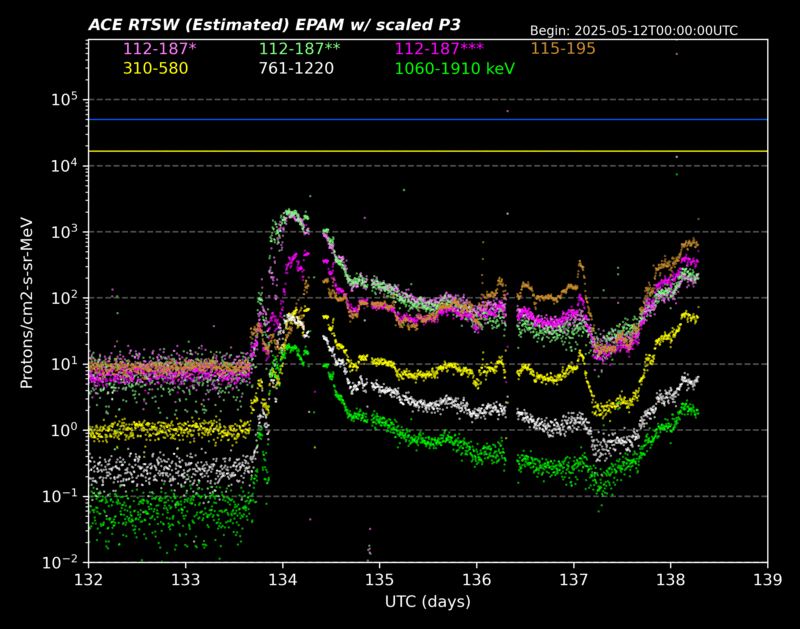
Task: Click the x-axis label 'UTC (days)'
Action: coord(428,601)
